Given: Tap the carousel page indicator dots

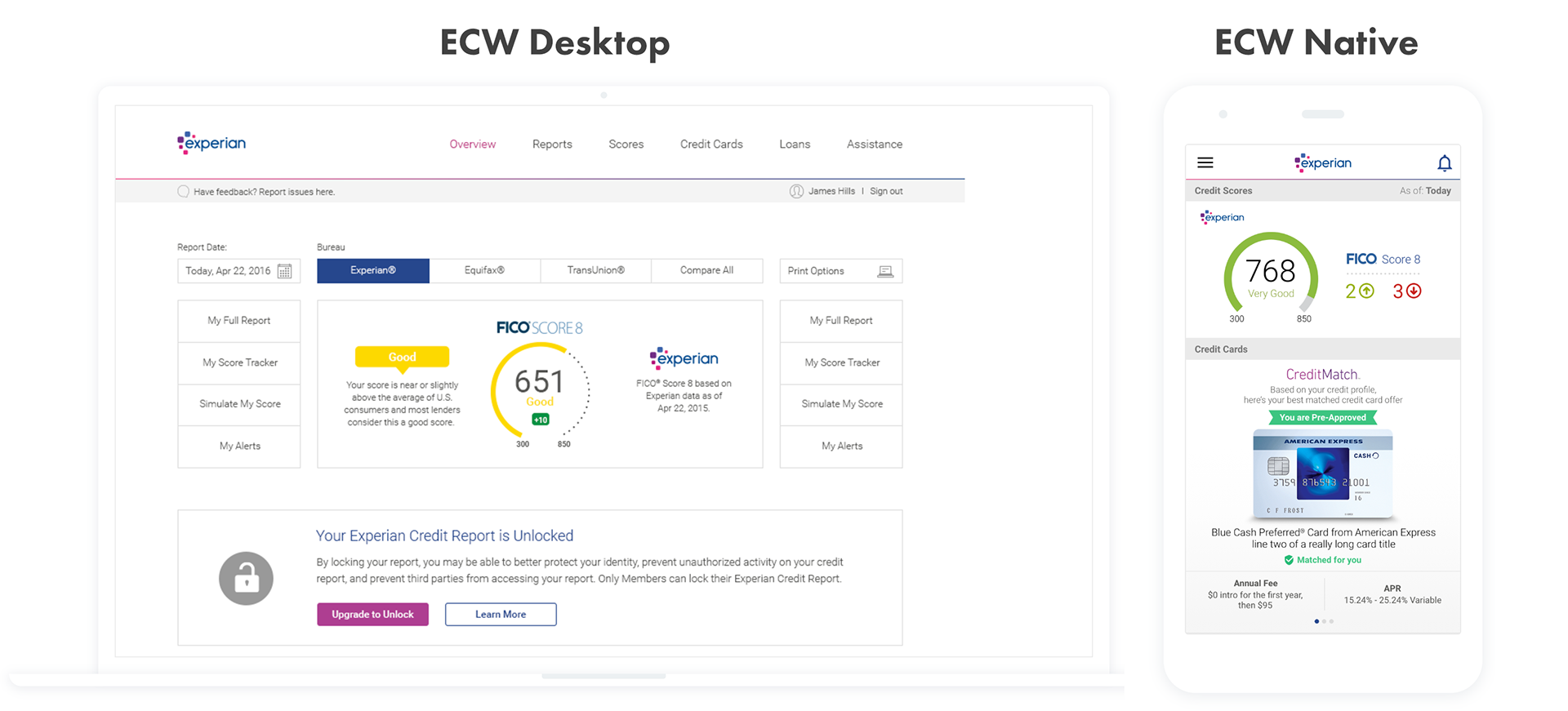Looking at the screenshot, I should [x=1323, y=621].
